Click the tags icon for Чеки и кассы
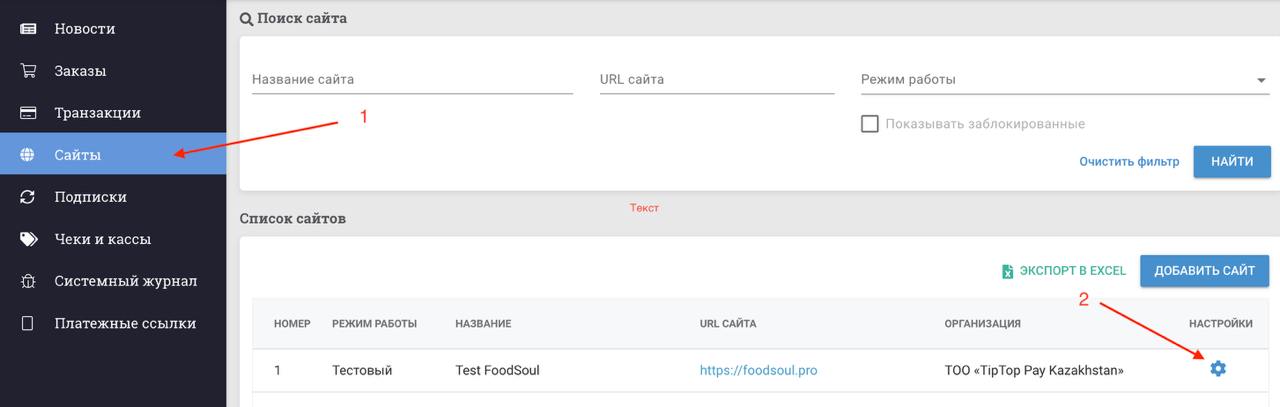This screenshot has width=1280, height=407. (x=28, y=239)
